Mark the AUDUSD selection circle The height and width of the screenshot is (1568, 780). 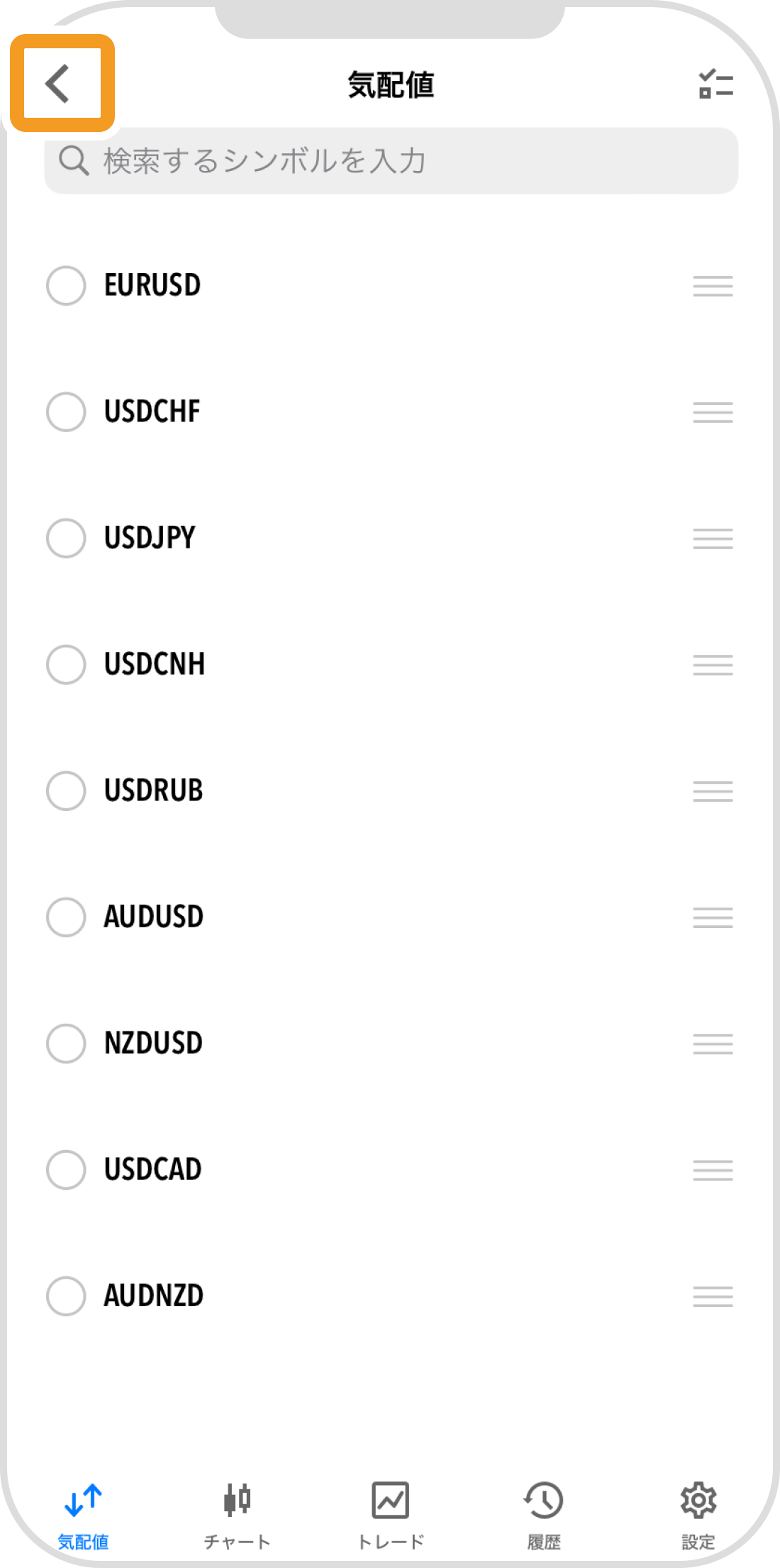(66, 917)
